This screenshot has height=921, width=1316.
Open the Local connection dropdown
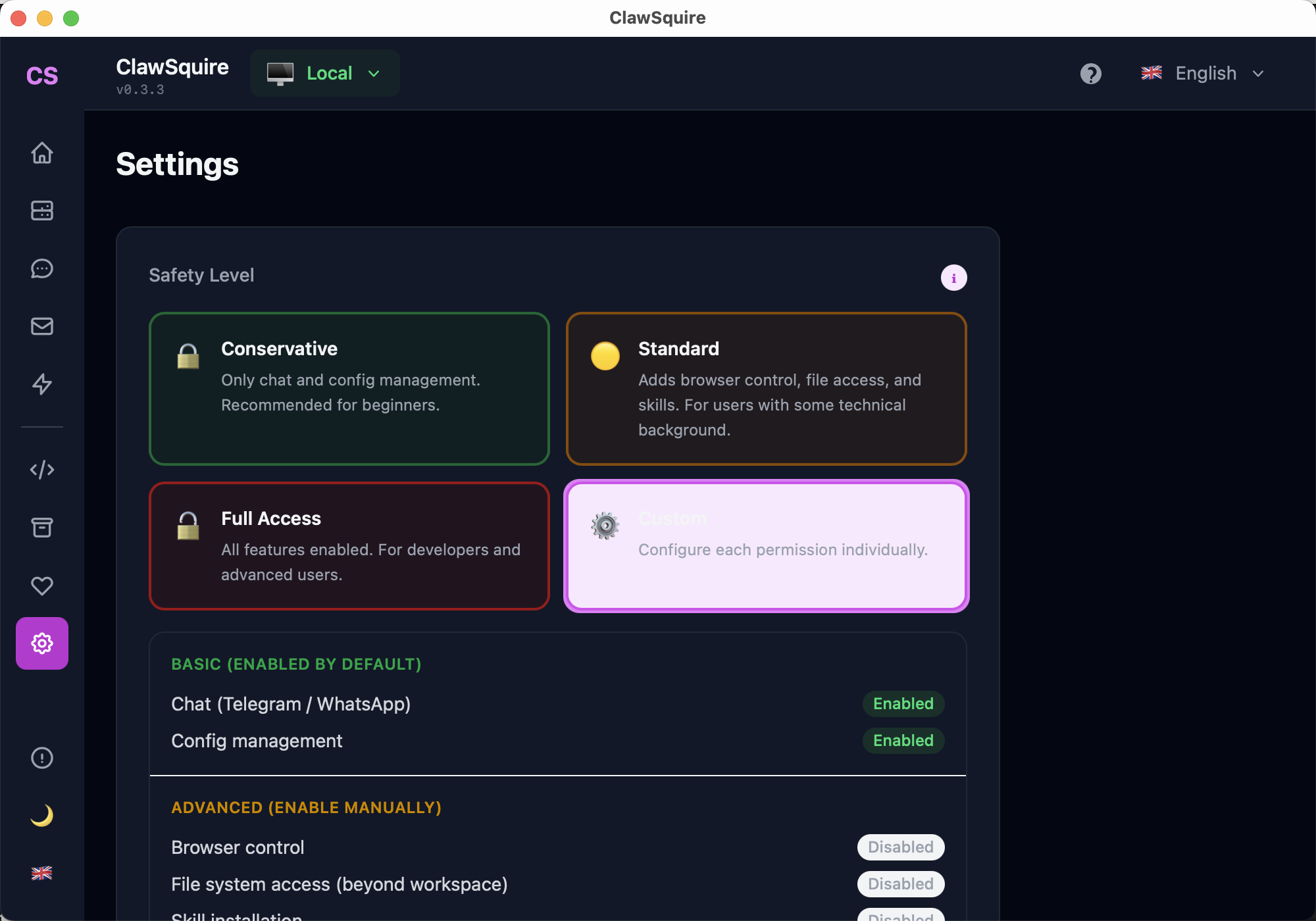324,73
